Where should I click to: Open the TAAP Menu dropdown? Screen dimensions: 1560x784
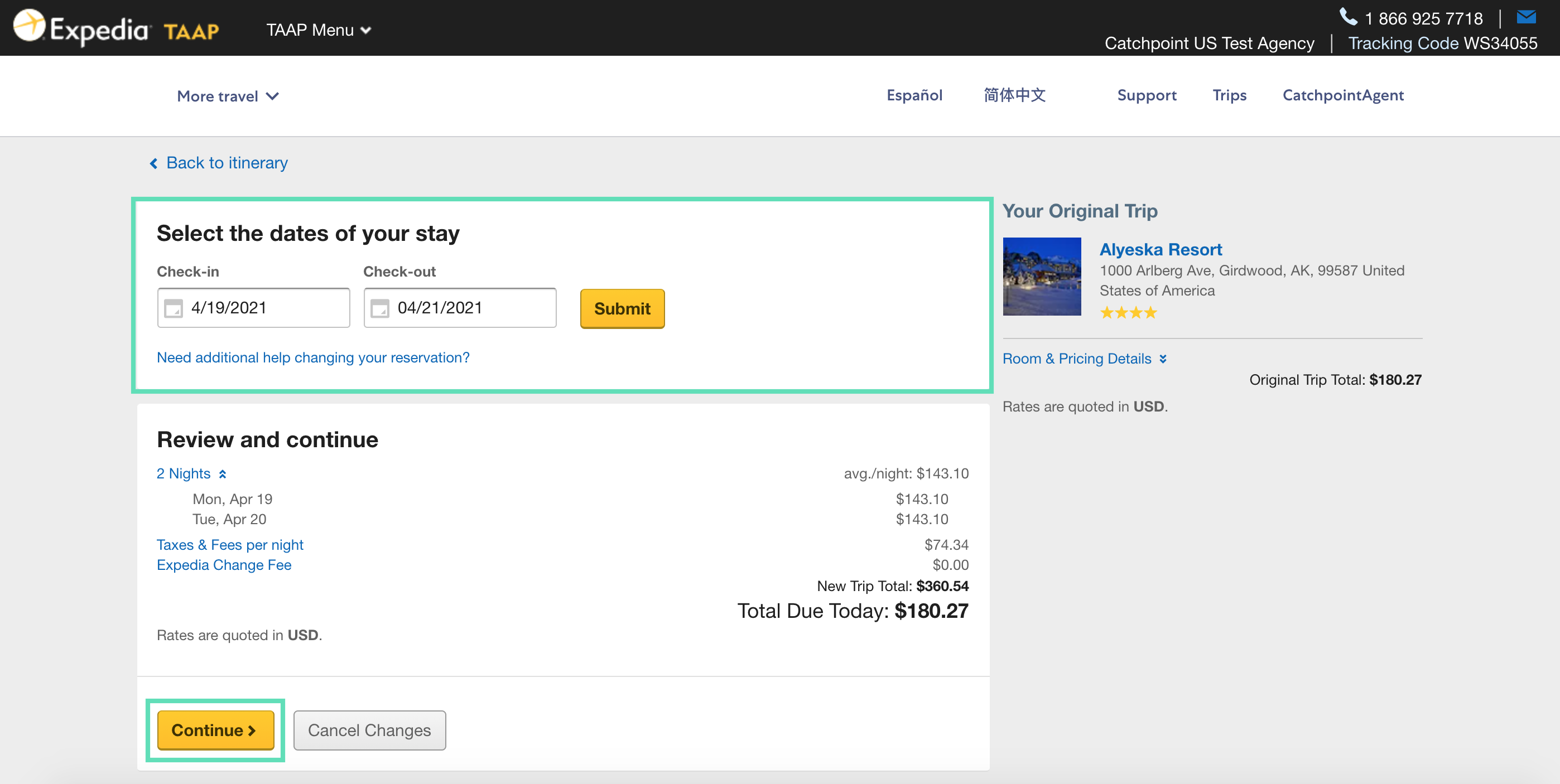(319, 30)
